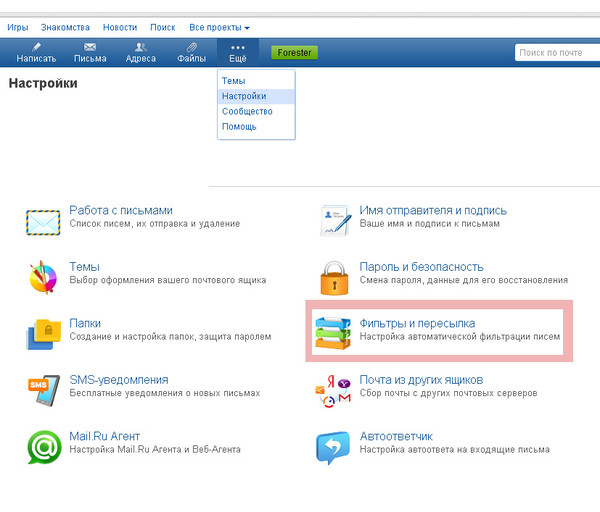Click the Настройки page heading
Image resolution: width=600 pixels, height=512 pixels.
tap(43, 83)
